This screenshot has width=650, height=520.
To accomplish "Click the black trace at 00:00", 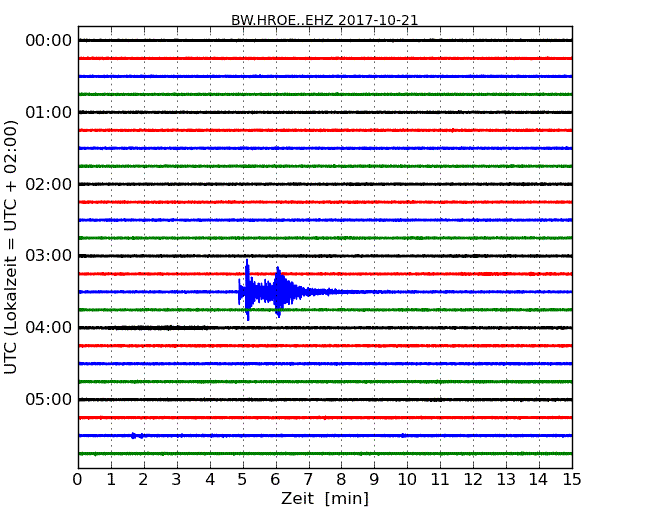I will coord(325,40).
